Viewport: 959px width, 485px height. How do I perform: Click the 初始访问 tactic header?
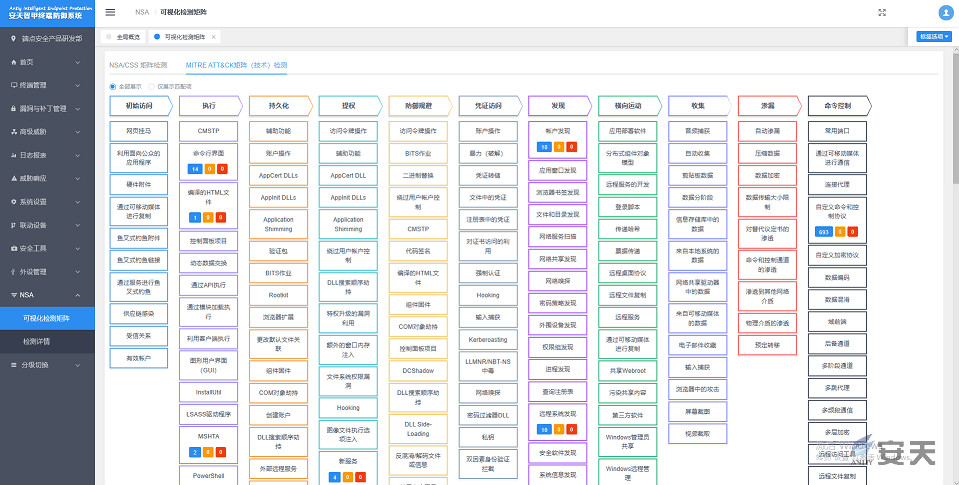coord(139,106)
